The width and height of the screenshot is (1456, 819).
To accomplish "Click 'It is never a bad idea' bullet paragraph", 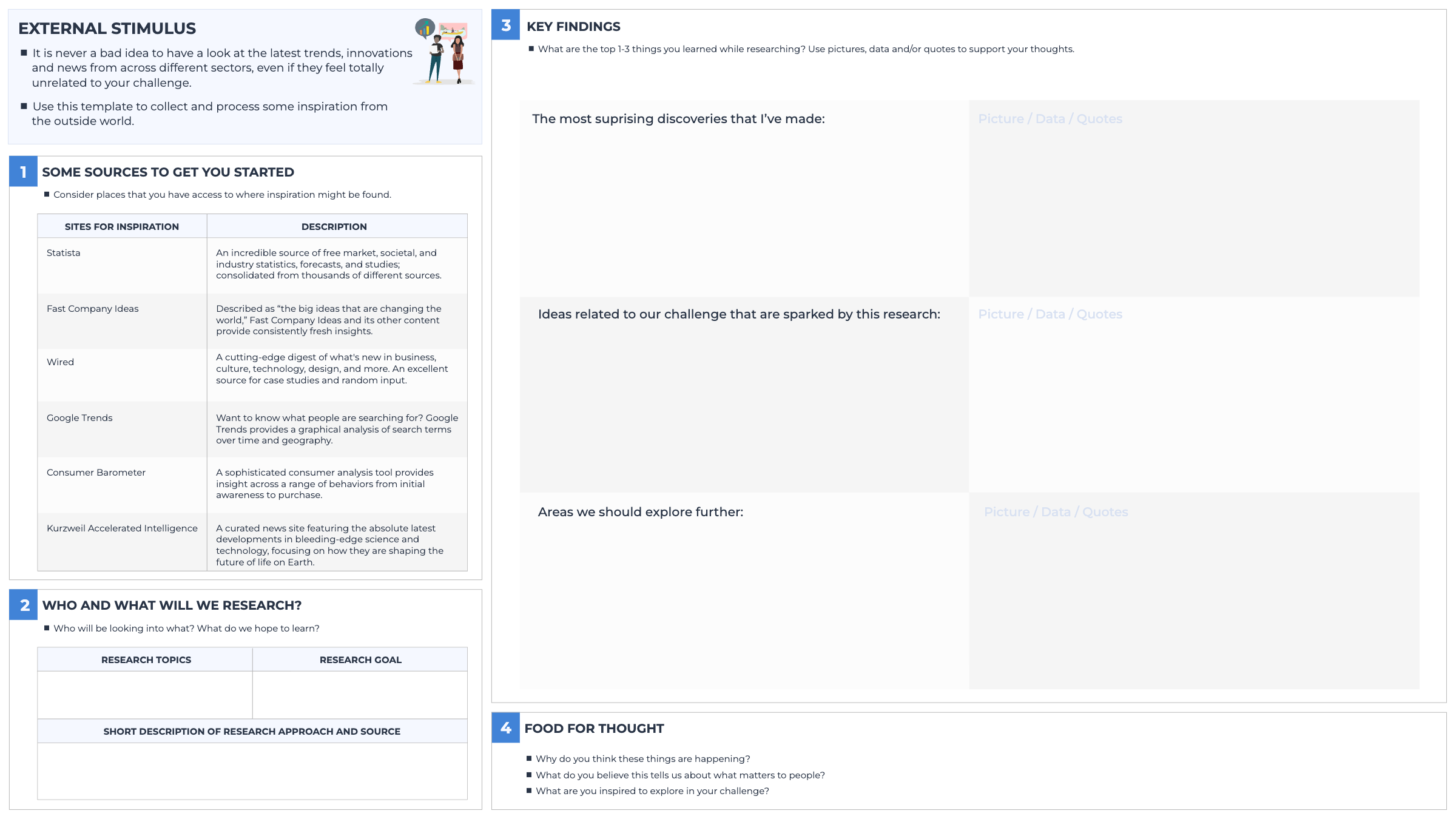I will coord(222,68).
